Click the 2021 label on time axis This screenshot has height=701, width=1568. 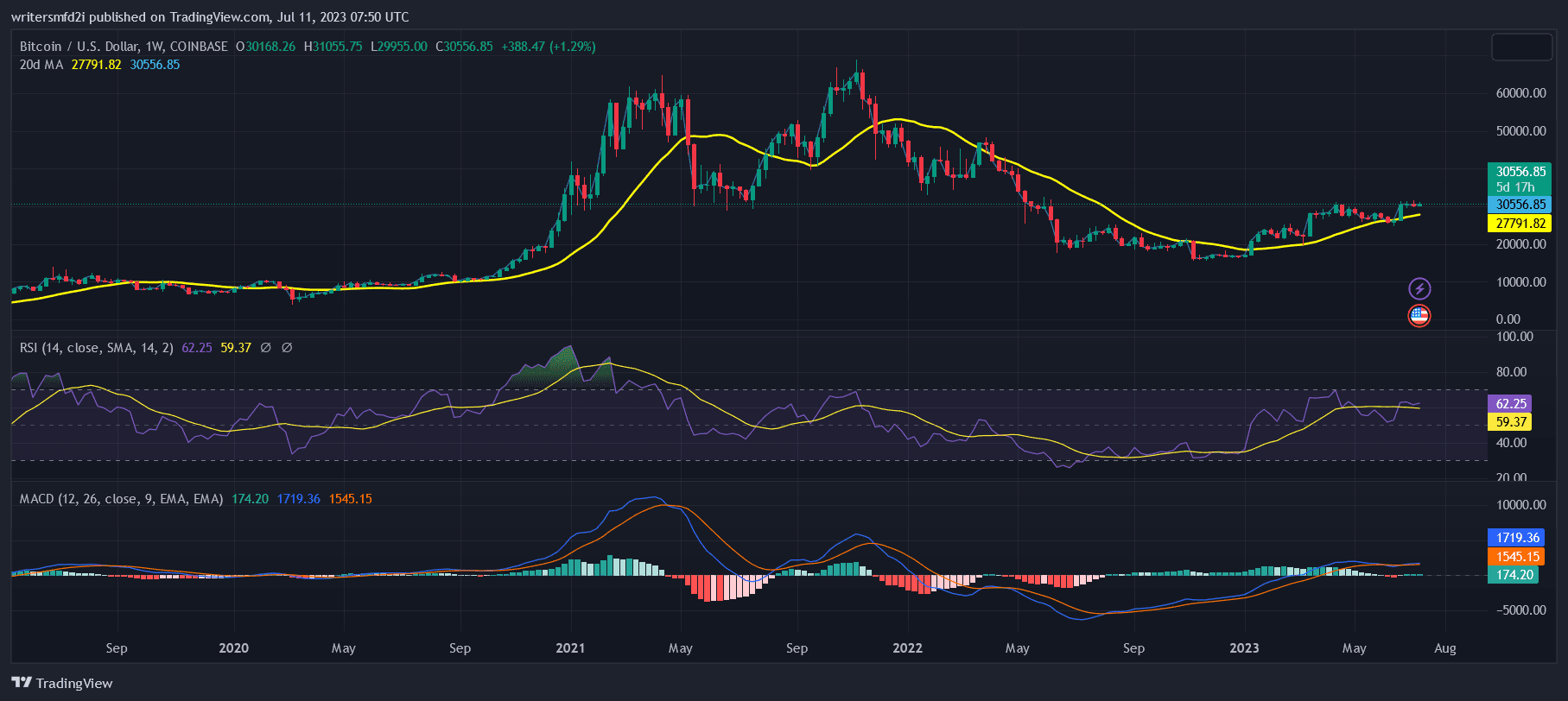570,648
